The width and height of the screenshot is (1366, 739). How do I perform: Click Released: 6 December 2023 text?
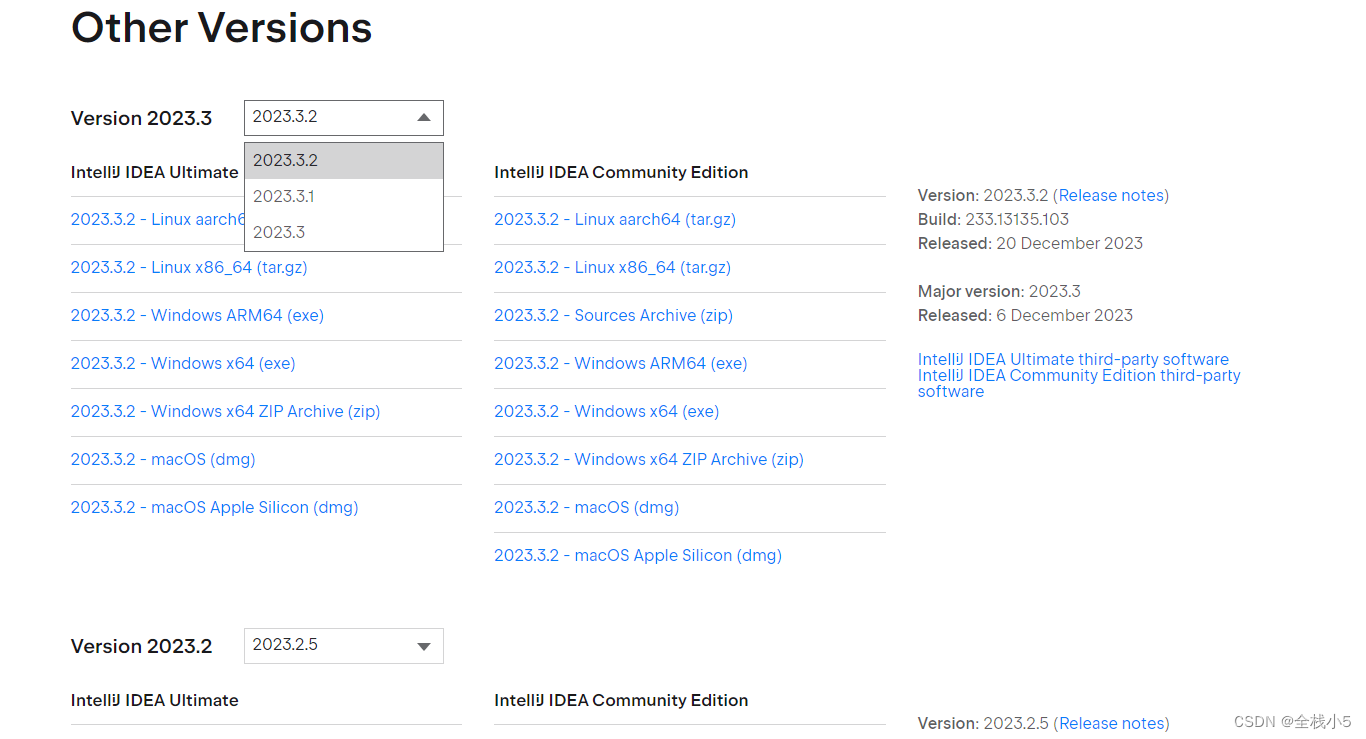pos(1025,316)
